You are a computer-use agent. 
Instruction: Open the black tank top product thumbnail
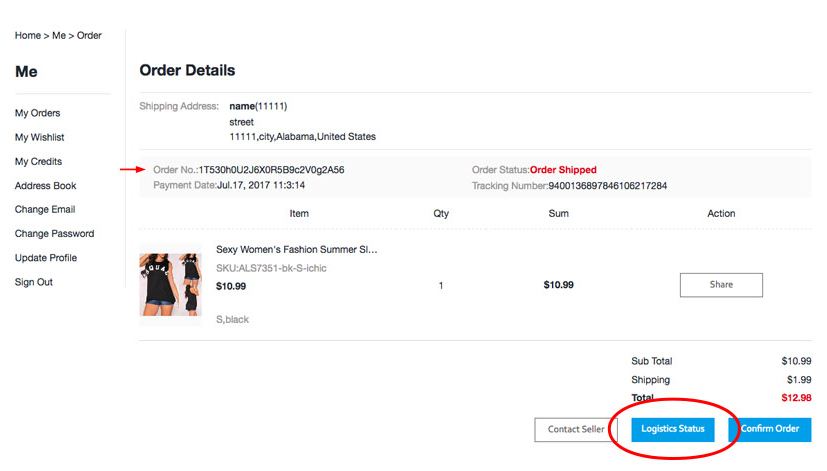tap(170, 284)
